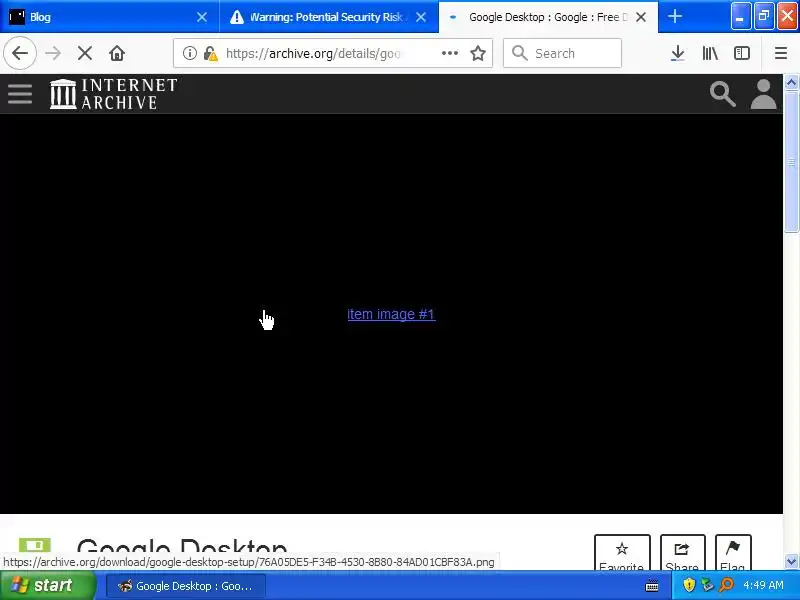Click Google Desktop taskbar button
Image resolution: width=800 pixels, height=600 pixels.
click(x=186, y=586)
